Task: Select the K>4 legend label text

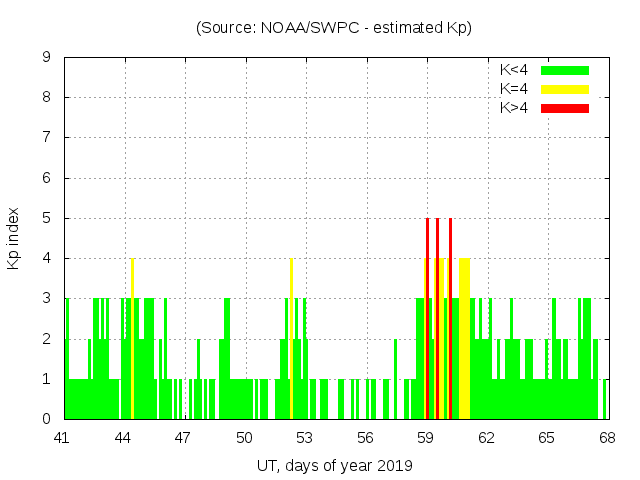Action: click(x=514, y=108)
